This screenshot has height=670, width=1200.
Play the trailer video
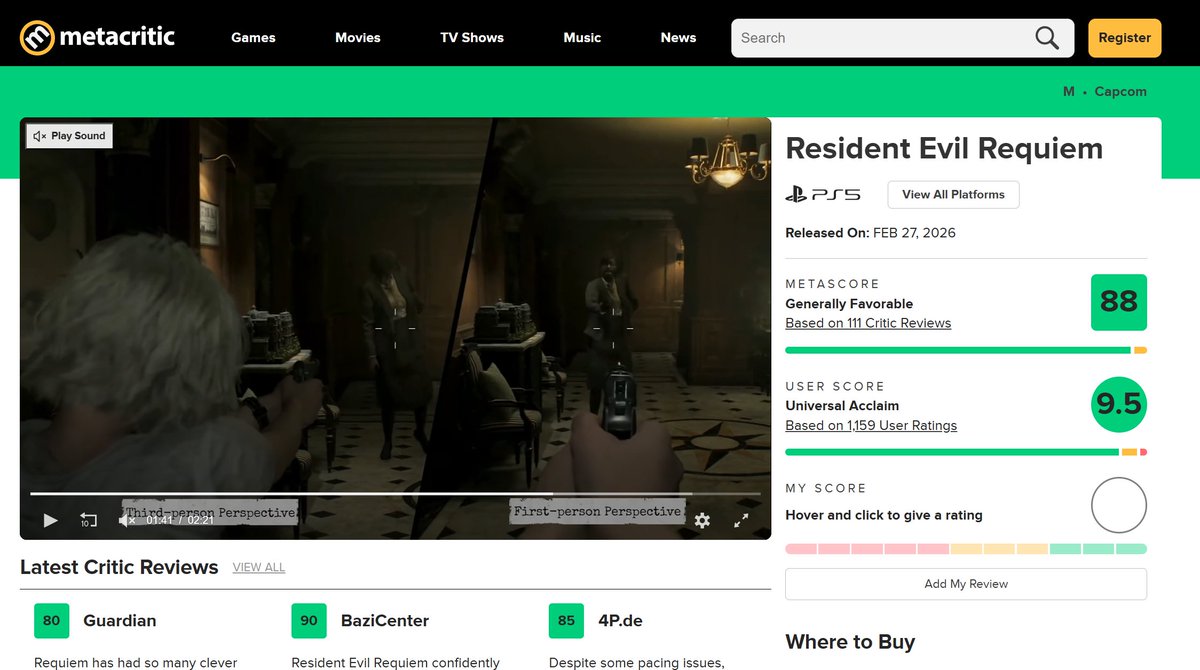click(50, 520)
